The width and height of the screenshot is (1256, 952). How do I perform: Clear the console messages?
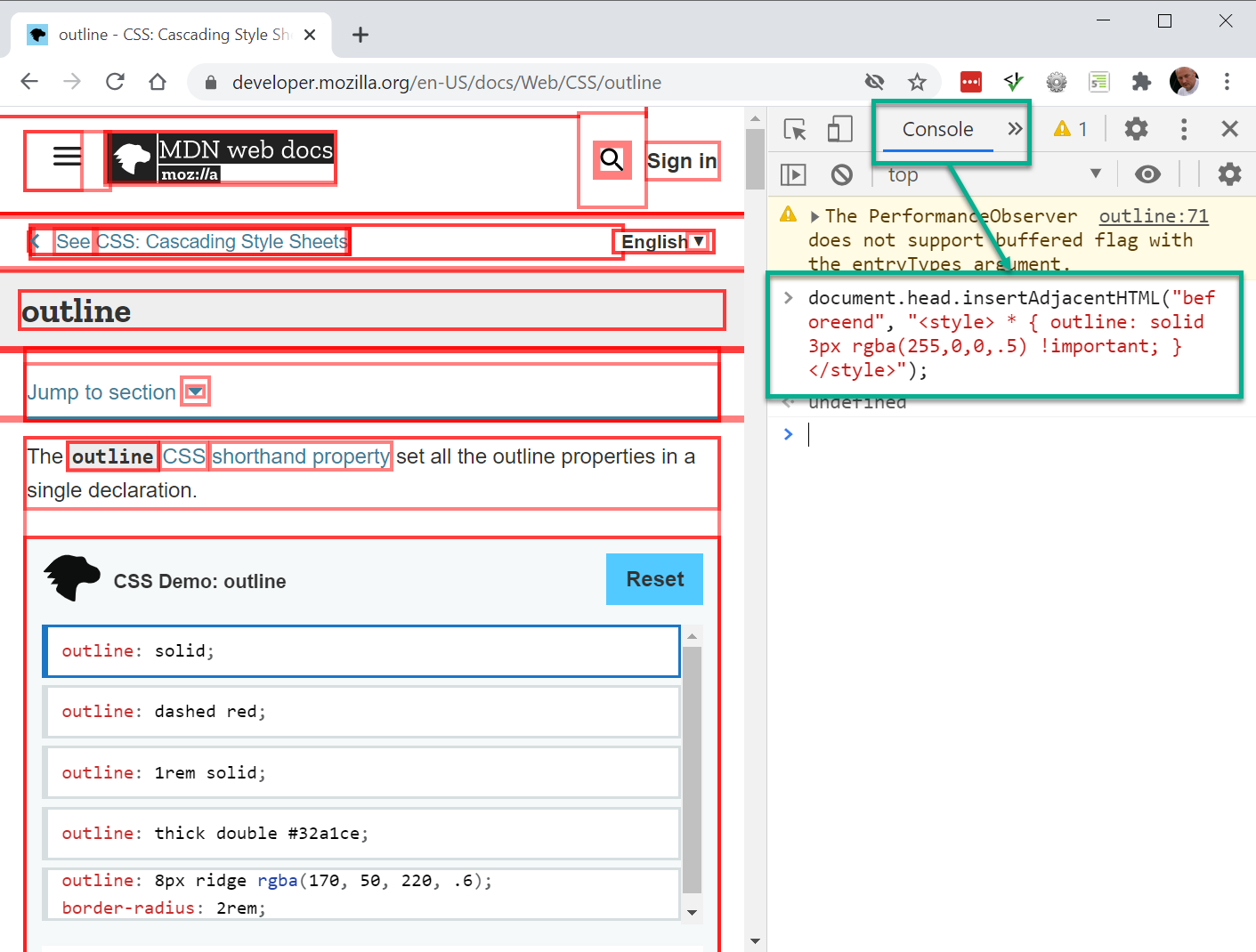click(x=842, y=174)
